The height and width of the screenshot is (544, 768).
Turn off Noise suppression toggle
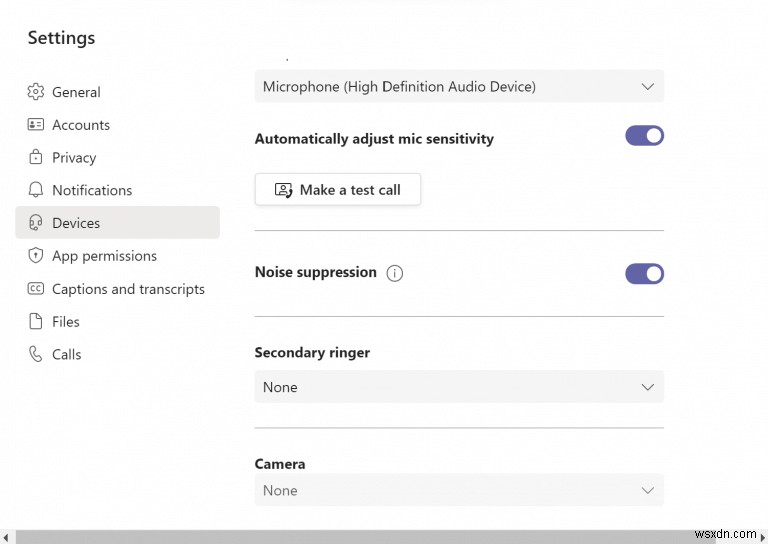coord(644,274)
